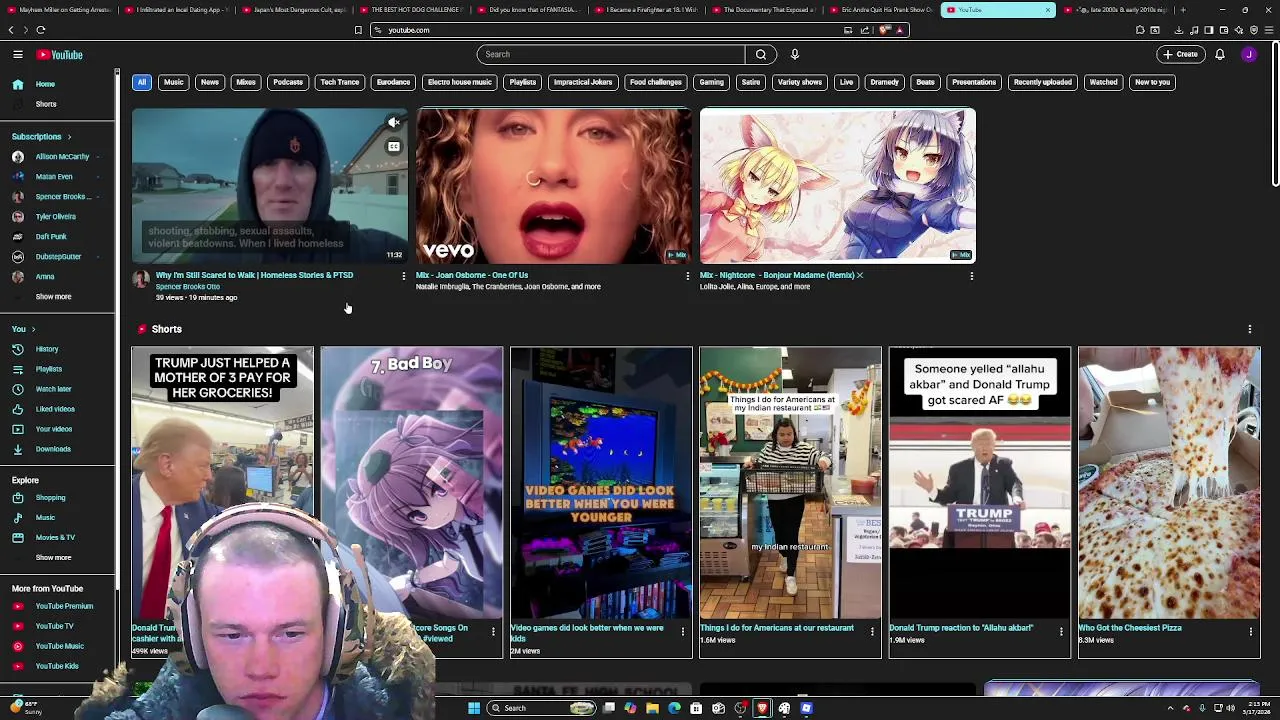Open Brave browser taskbar icon

pyautogui.click(x=762, y=708)
